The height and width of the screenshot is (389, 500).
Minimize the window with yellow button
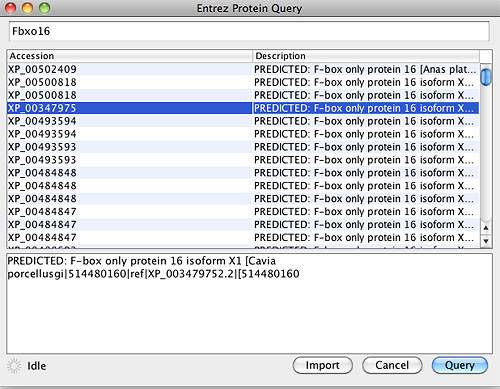click(x=27, y=8)
